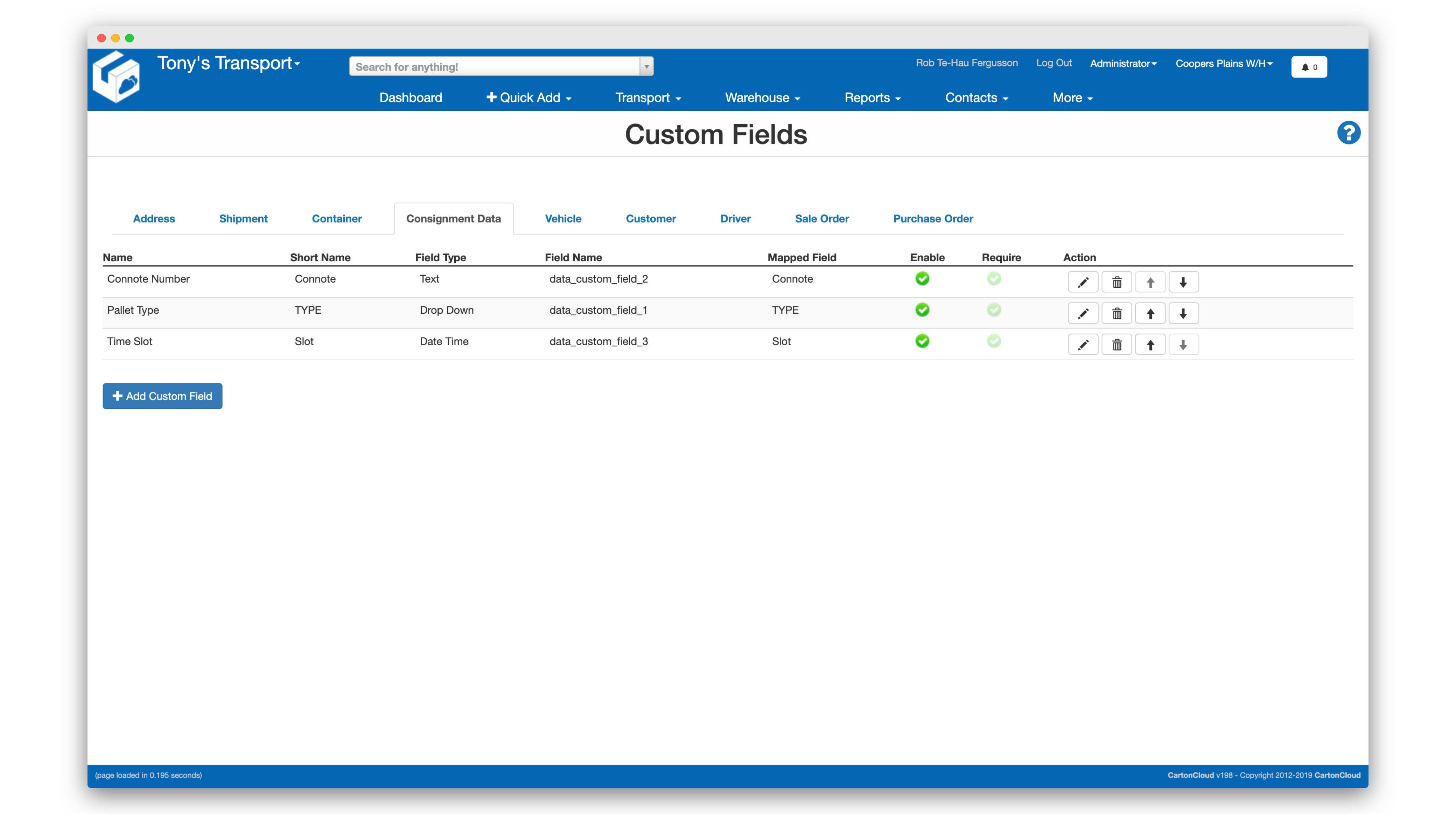Log Out of the application

pos(1053,63)
